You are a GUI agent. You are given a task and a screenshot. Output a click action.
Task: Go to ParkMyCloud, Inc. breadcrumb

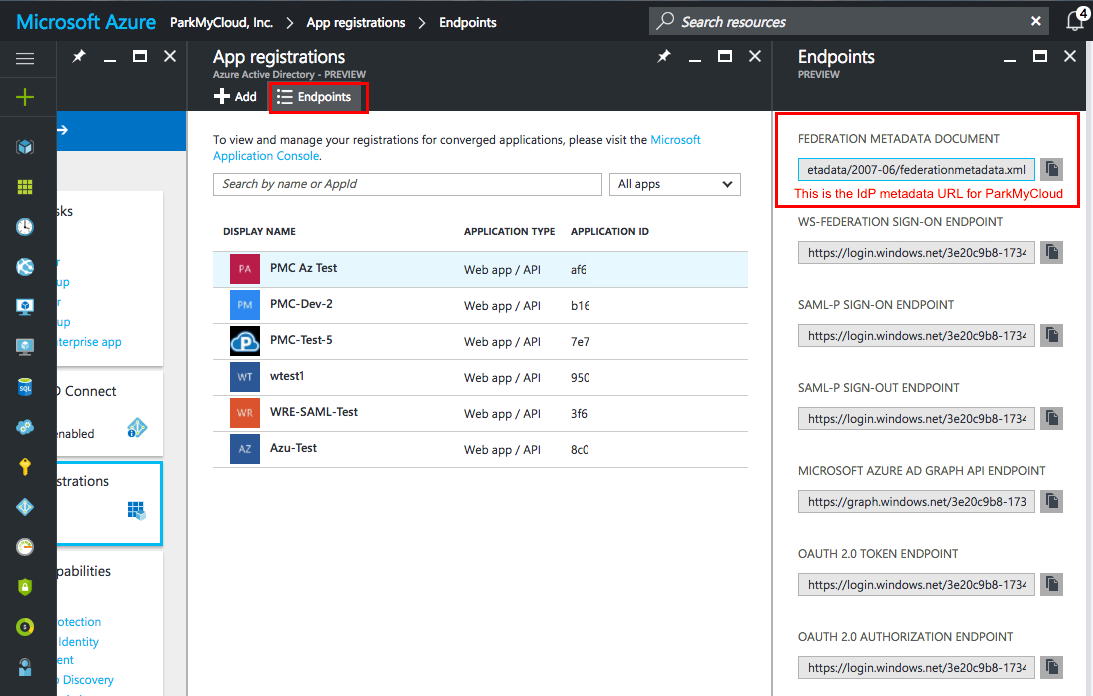[x=222, y=22]
